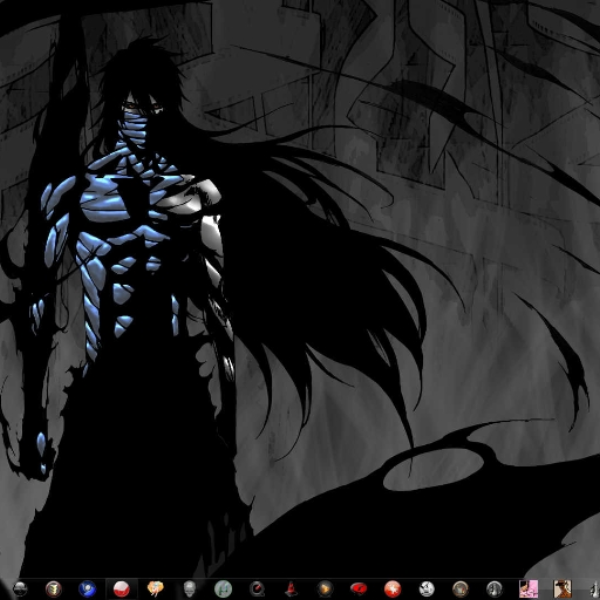Launch the bronze-ringed orb near the taskbar's right
This screenshot has height=600, width=600.
coord(460,589)
